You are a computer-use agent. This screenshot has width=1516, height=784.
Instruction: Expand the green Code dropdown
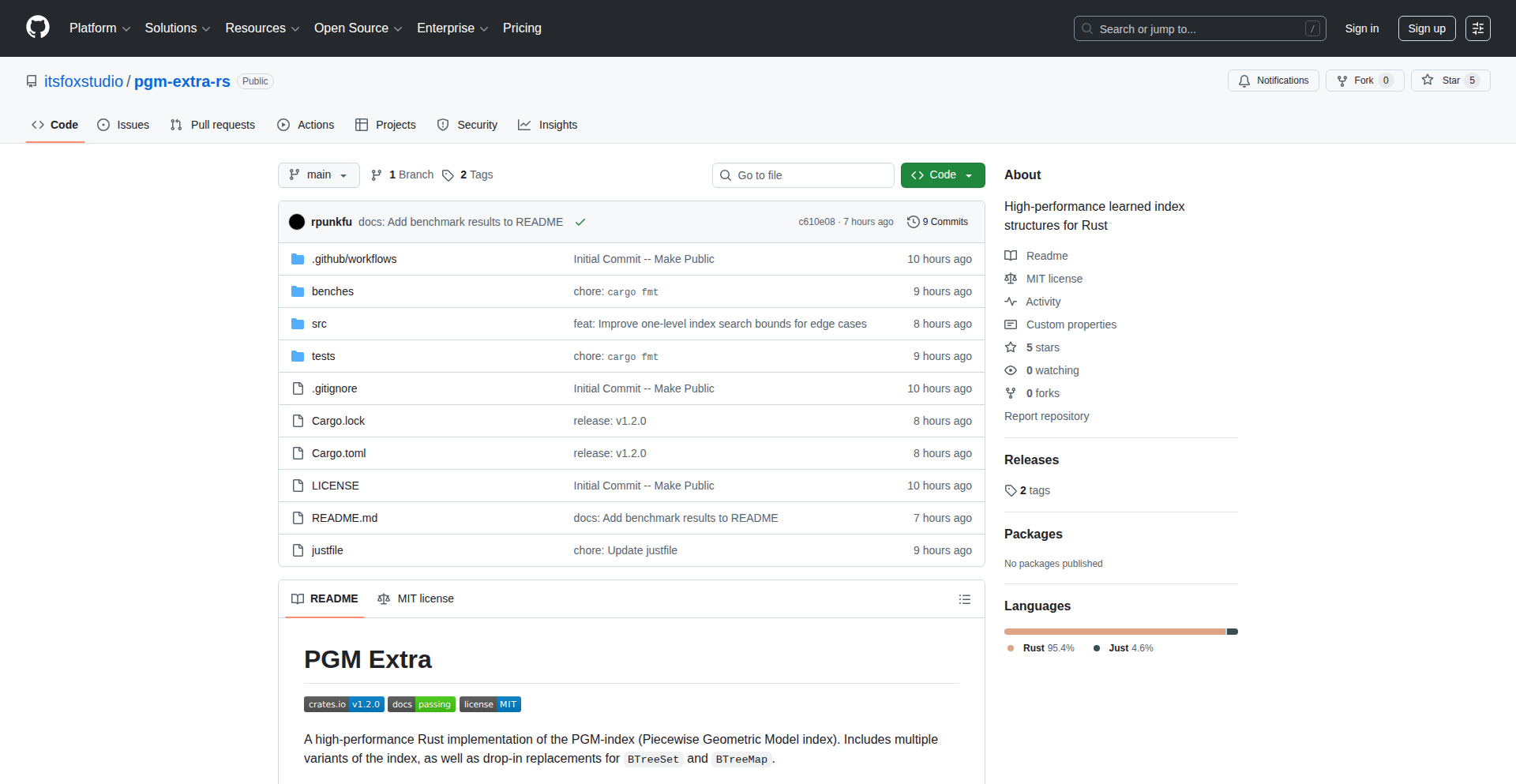(x=968, y=174)
